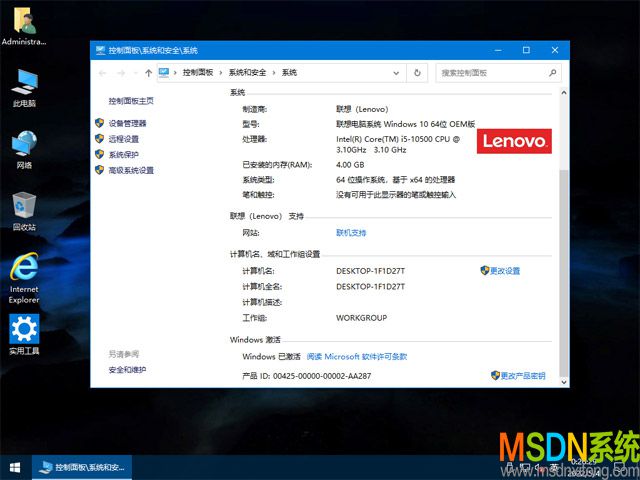Open 阅读 Microsoft 软件许可条款 link

pyautogui.click(x=357, y=356)
